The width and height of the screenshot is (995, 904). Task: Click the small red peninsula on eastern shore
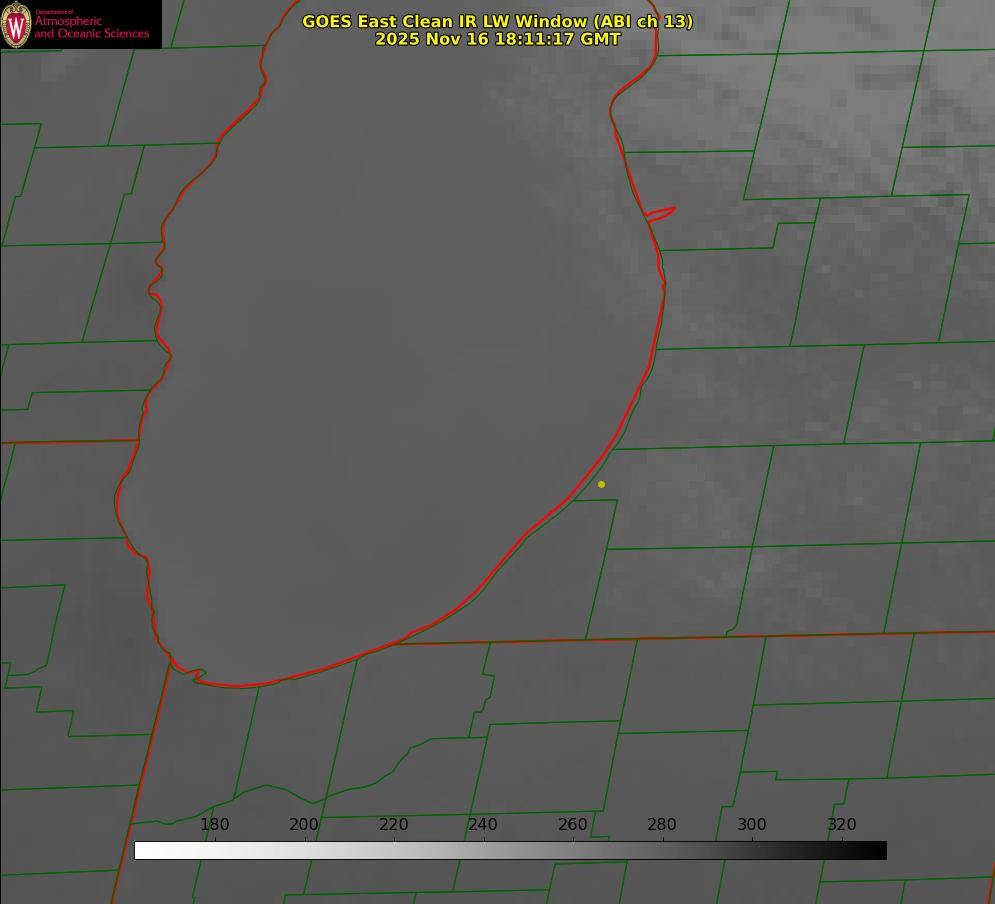661,213
